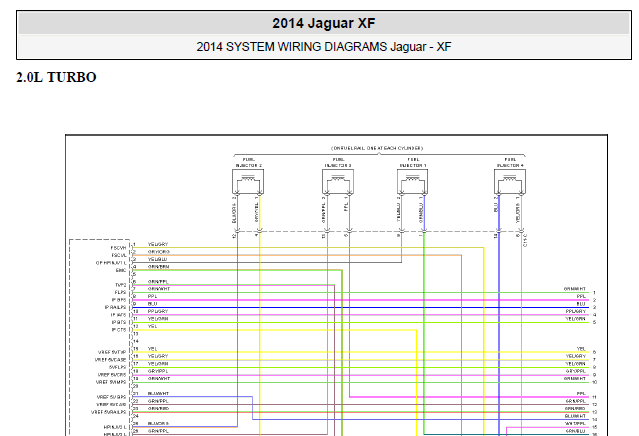Click the '5VFLPS' pin label
Viewport: 639px width, 436px height.
[x=118, y=367]
